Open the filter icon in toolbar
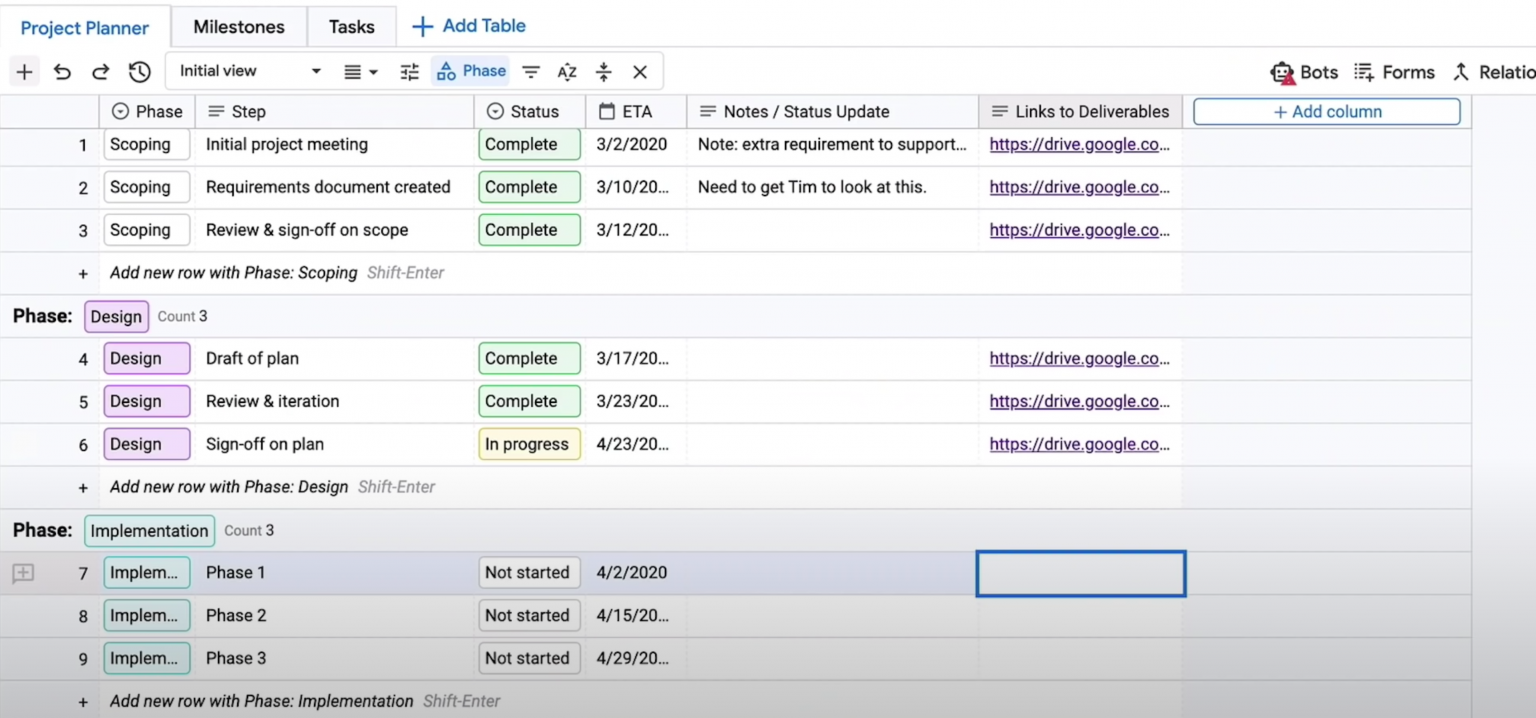1536x718 pixels. pos(531,72)
